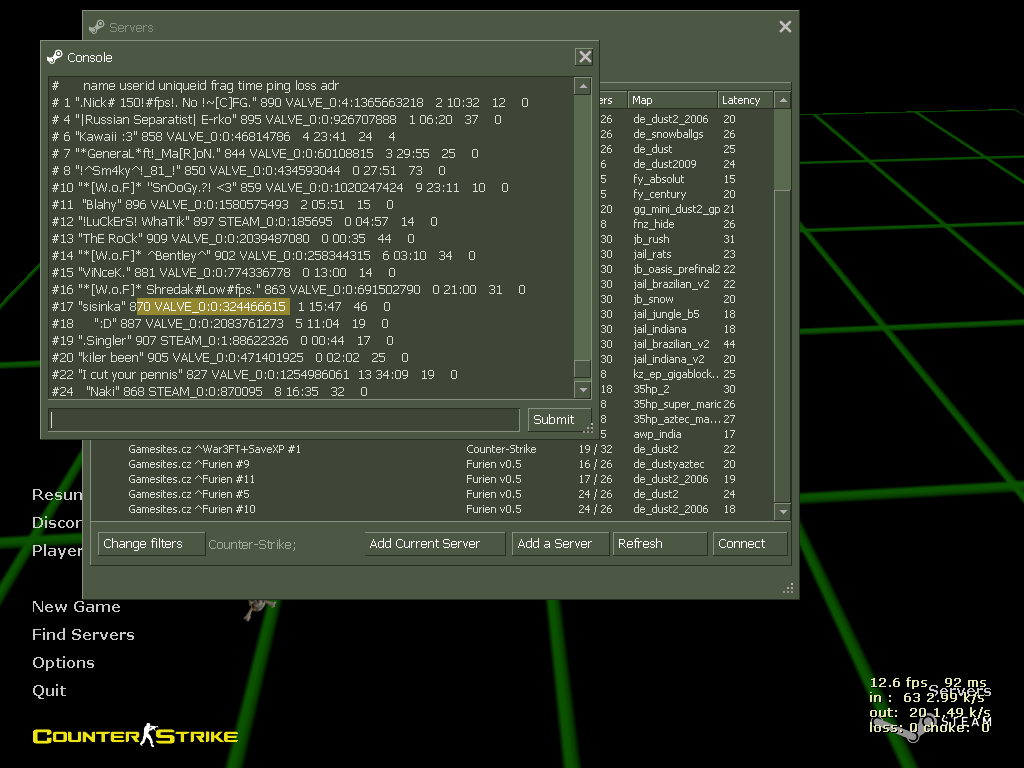Image resolution: width=1024 pixels, height=768 pixels.
Task: Quit the game from main menu
Action: pyautogui.click(x=49, y=691)
